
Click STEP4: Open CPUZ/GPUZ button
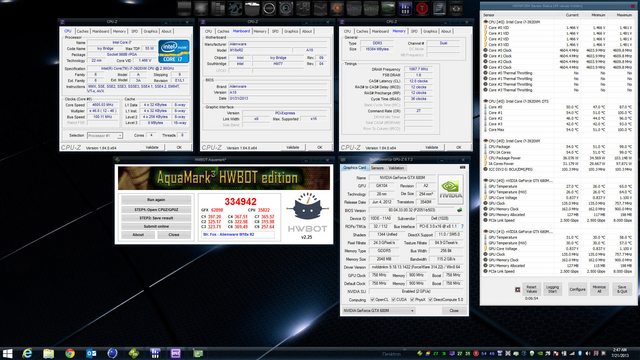point(156,209)
